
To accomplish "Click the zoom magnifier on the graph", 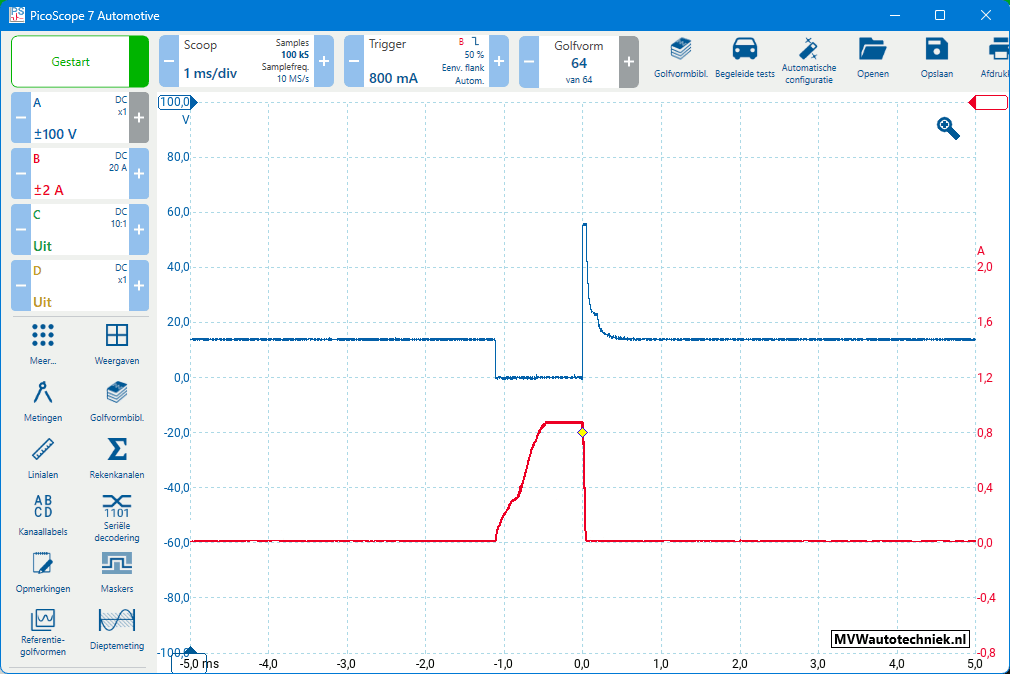I will (947, 127).
